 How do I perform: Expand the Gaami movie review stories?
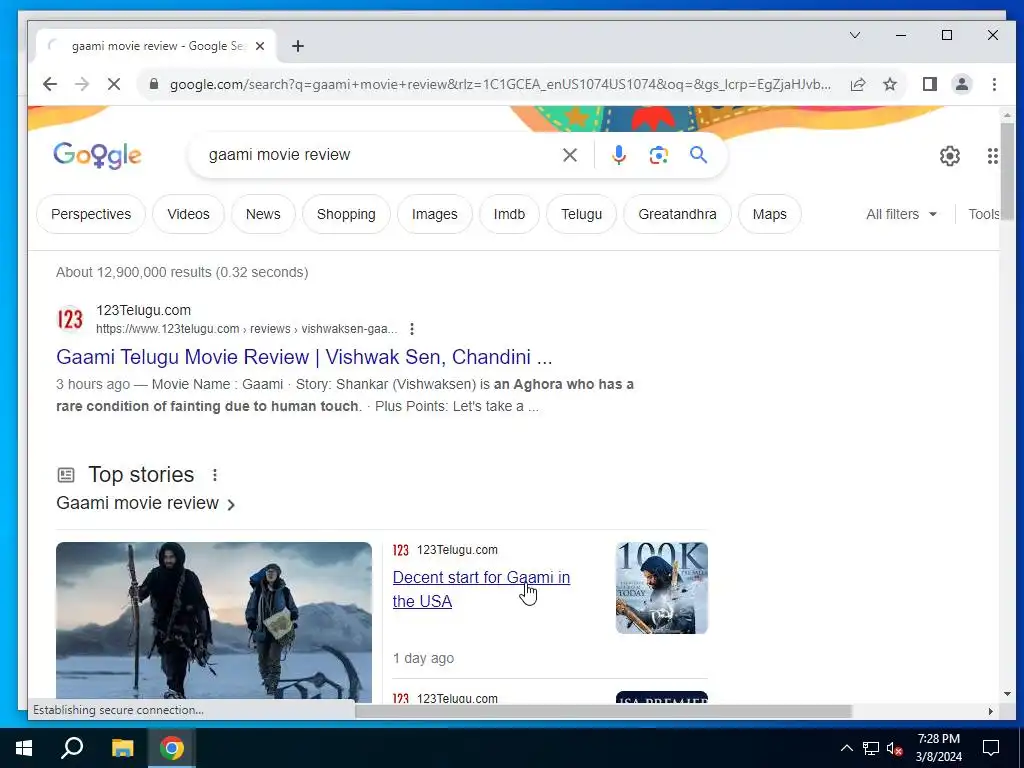click(146, 503)
